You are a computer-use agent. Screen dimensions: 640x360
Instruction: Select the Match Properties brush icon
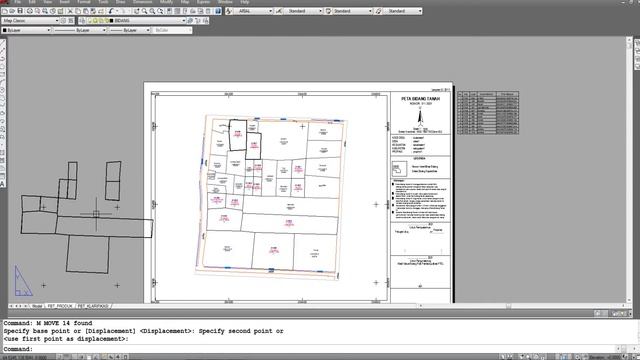tap(93, 11)
